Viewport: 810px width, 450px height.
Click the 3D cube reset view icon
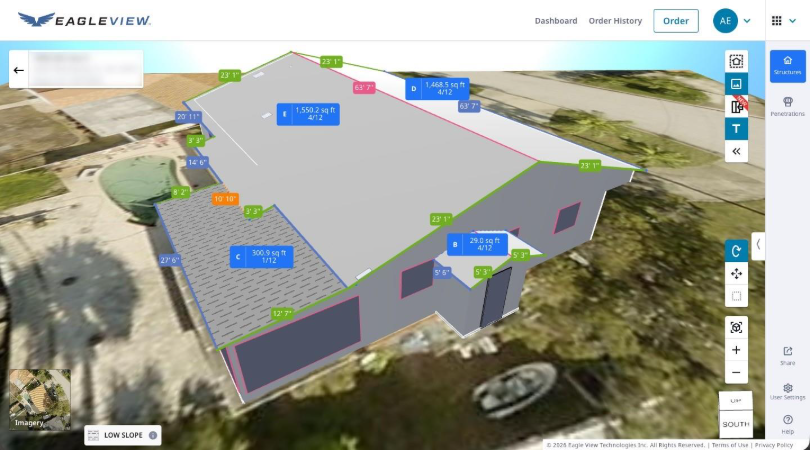[x=736, y=327]
